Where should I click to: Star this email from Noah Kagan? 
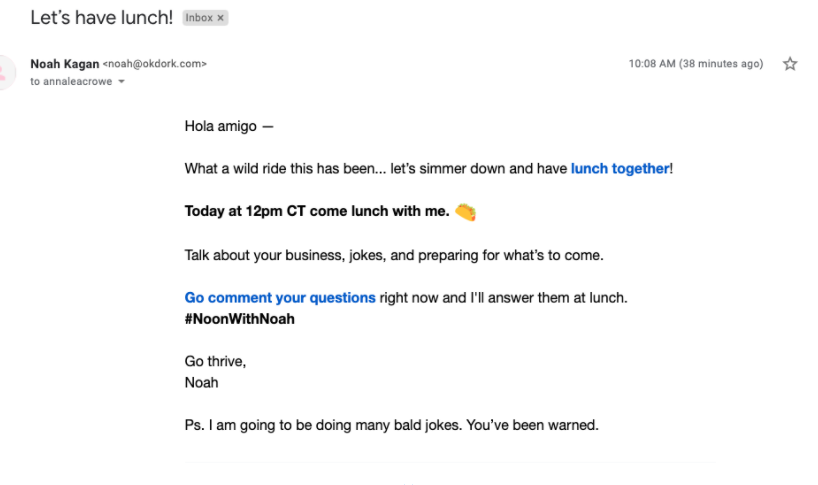789,64
